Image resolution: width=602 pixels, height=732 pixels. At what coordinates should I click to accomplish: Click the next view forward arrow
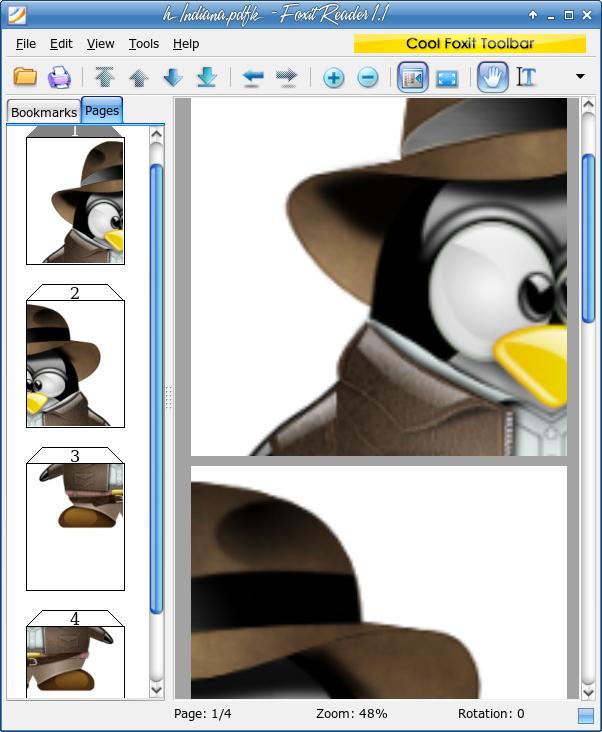pos(287,77)
